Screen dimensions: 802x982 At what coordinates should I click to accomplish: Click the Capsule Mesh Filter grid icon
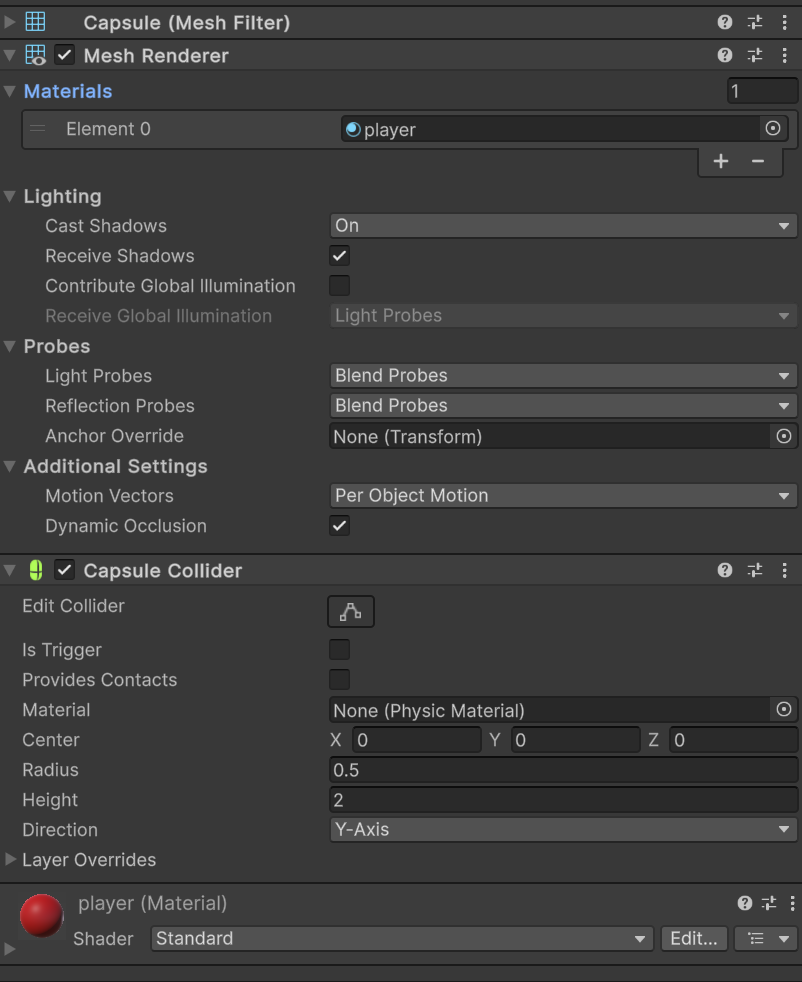pos(35,22)
